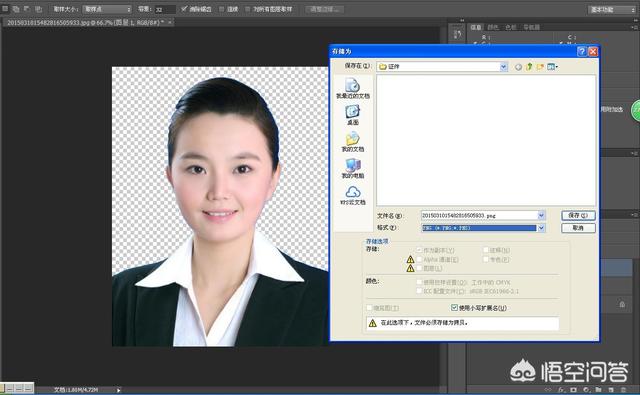Switch to the Navigator panel tab
This screenshot has height=395, width=640.
tap(531, 27)
